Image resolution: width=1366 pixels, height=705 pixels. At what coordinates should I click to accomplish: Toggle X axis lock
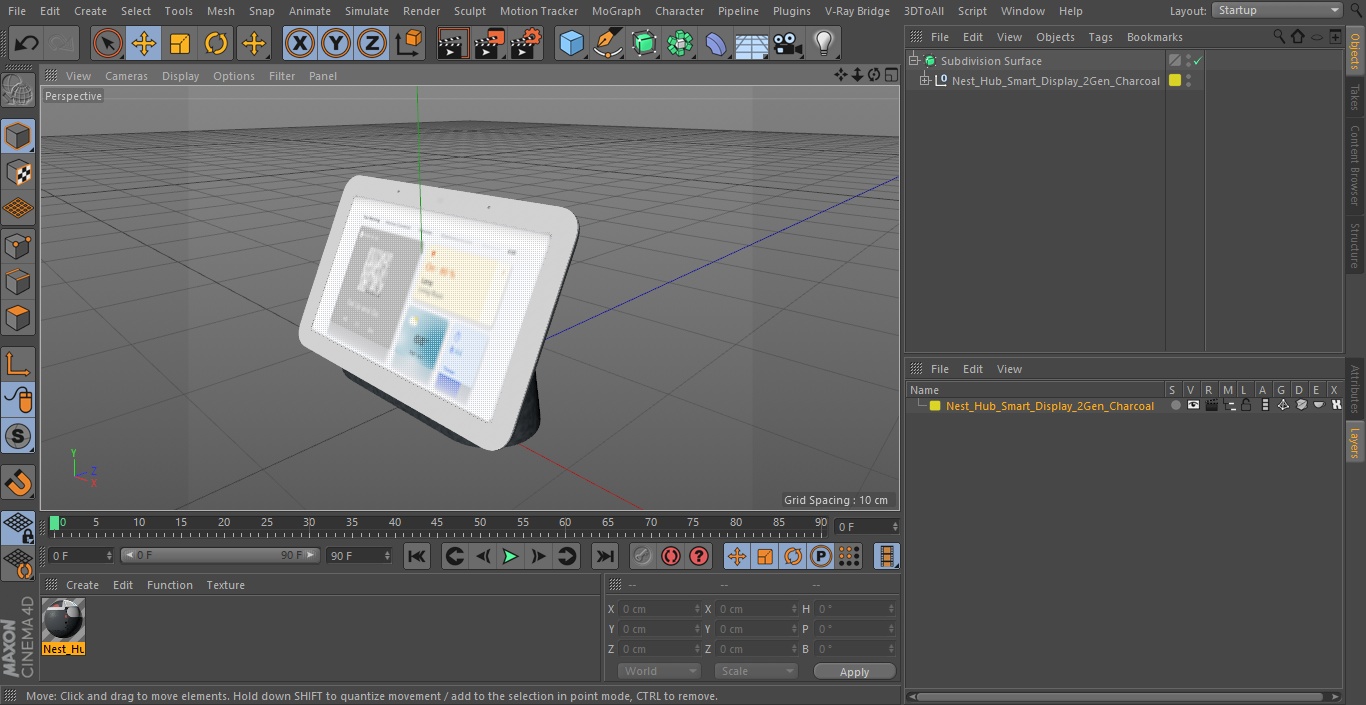tap(299, 43)
